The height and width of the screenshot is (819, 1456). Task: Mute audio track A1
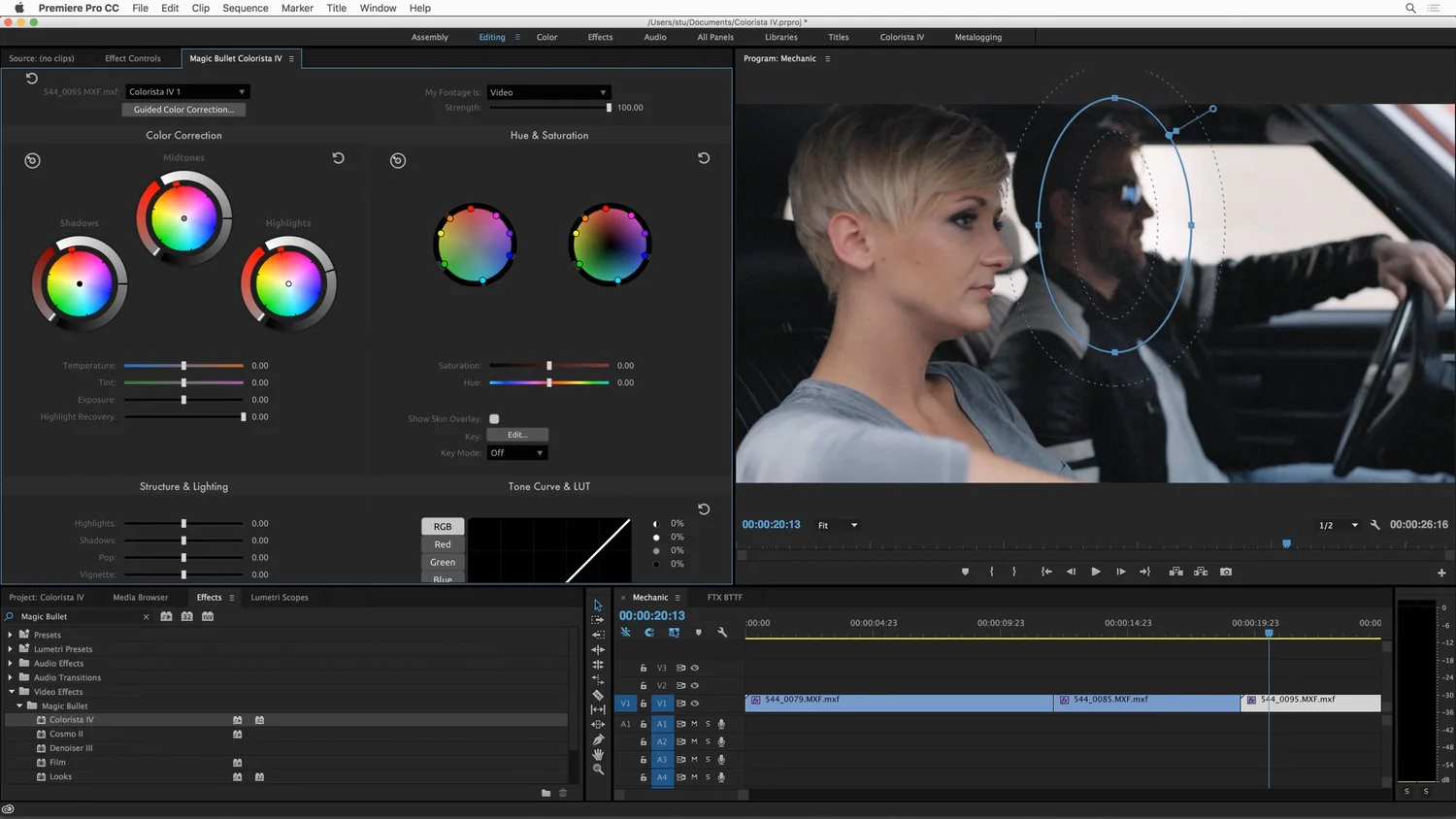coord(694,724)
